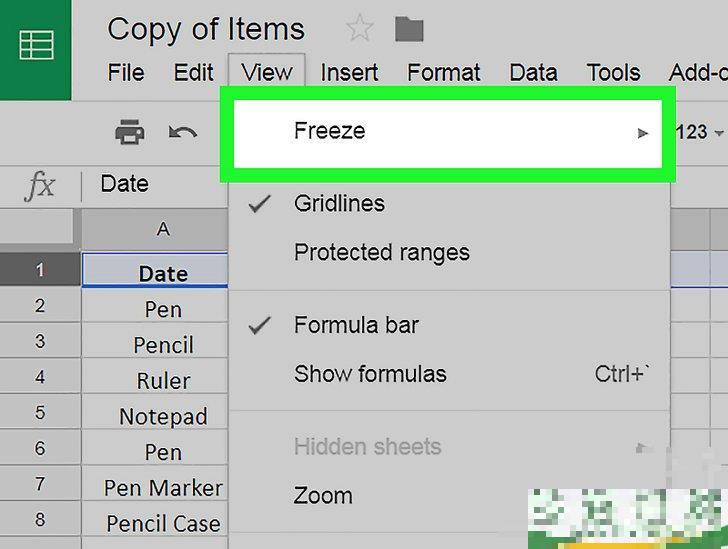This screenshot has width=728, height=549.
Task: Toggle the Formula bar option
Action: [x=355, y=325]
